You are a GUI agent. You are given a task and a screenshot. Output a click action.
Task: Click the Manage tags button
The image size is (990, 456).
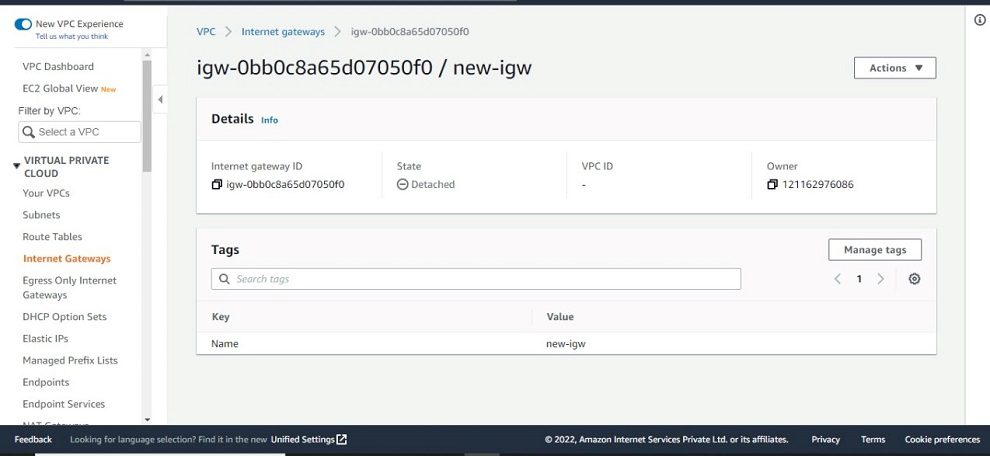point(874,250)
